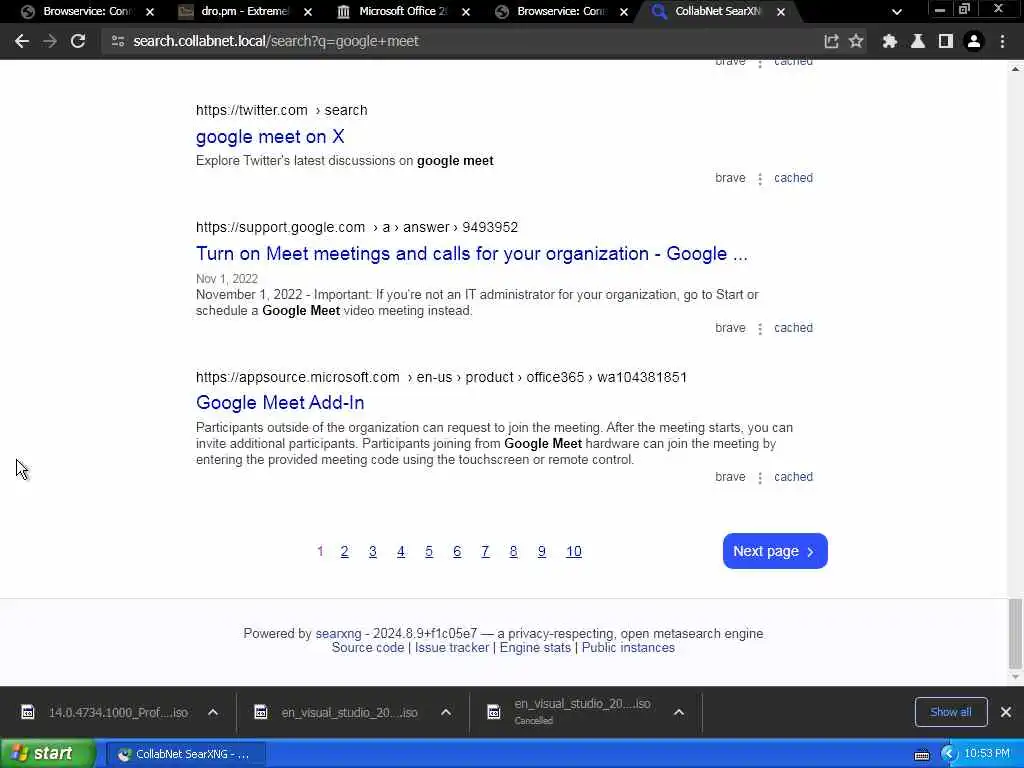Select CollabNet SearXNG taskbar button
This screenshot has width=1024, height=768.
[x=185, y=754]
